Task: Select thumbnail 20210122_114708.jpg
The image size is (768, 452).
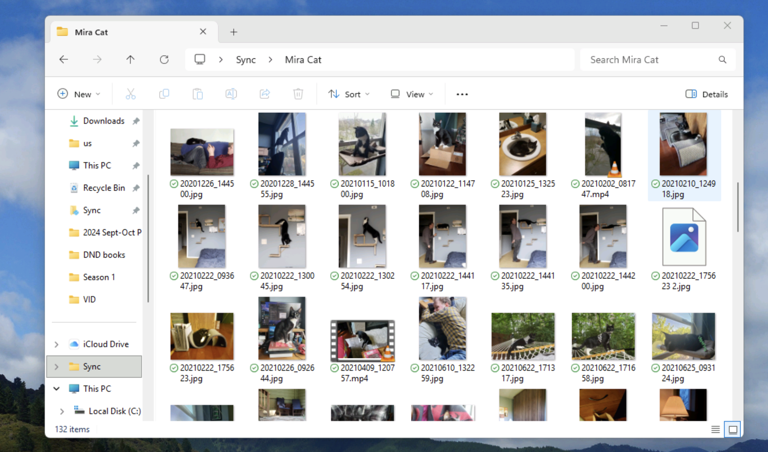Action: click(442, 144)
